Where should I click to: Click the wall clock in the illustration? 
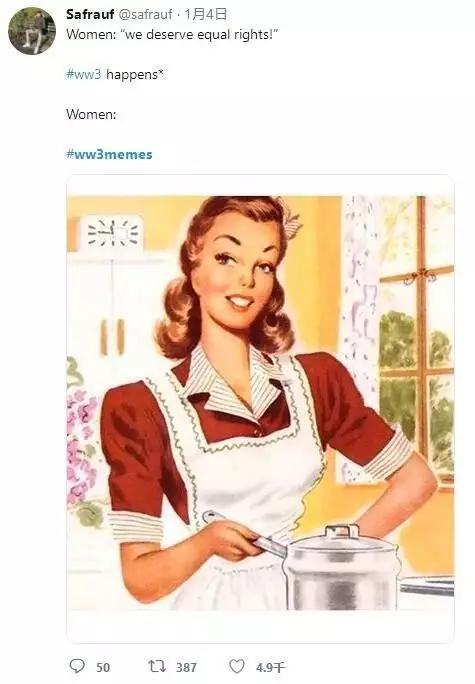click(x=113, y=233)
